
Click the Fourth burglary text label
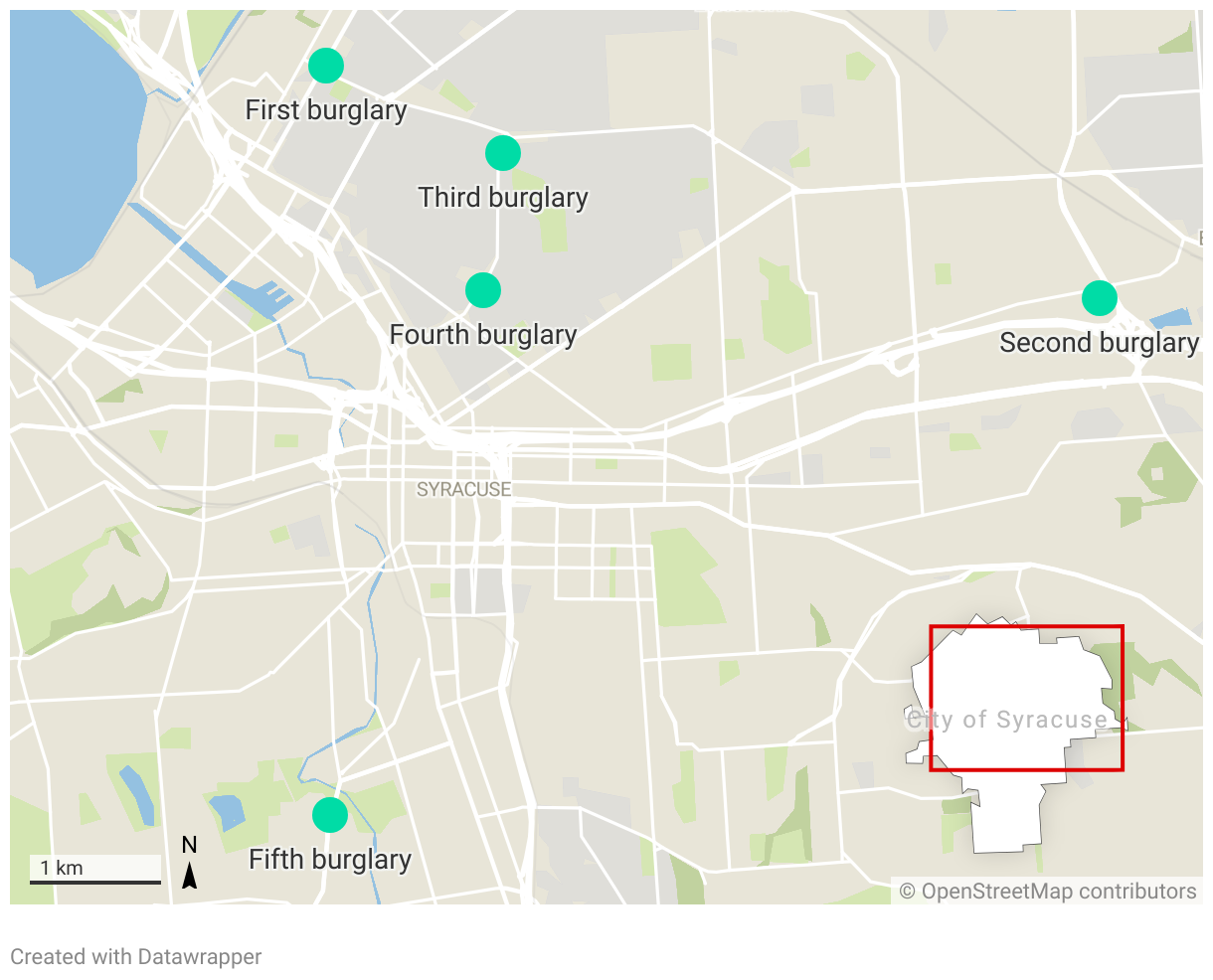(x=483, y=335)
